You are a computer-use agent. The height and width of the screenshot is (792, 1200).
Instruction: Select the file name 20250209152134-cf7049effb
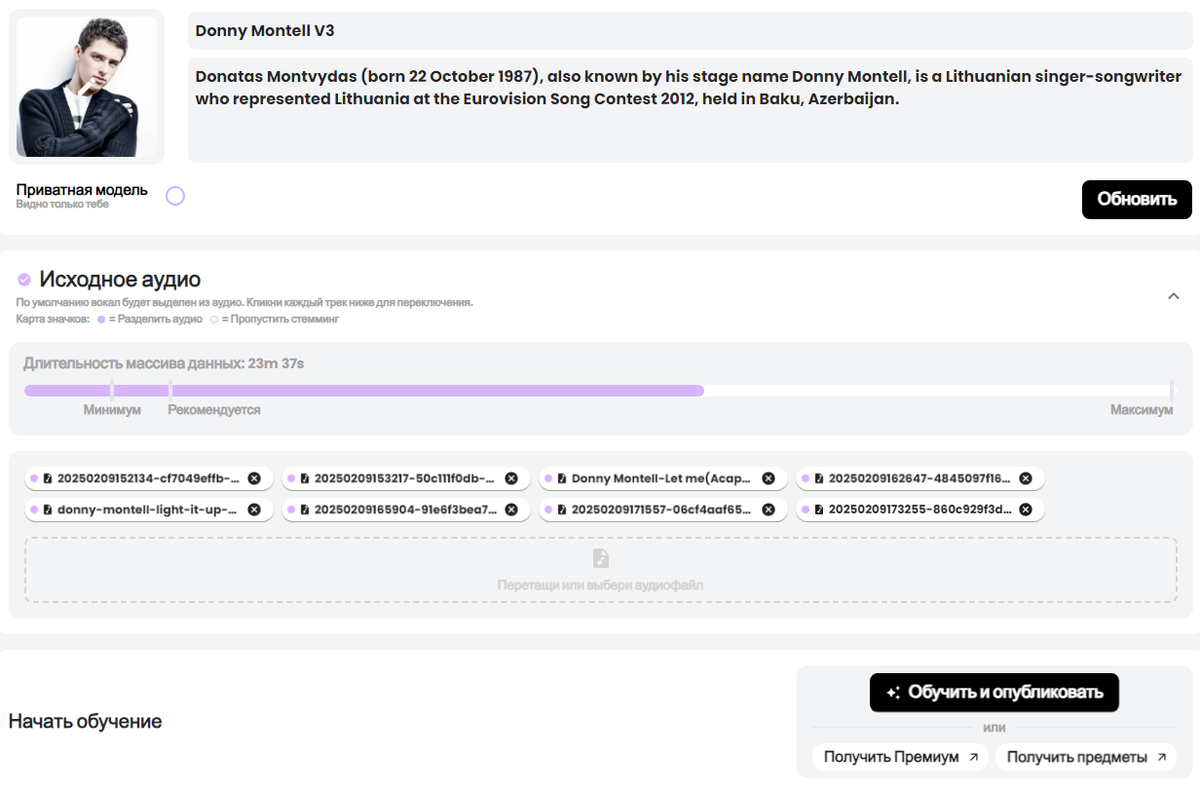(x=149, y=479)
